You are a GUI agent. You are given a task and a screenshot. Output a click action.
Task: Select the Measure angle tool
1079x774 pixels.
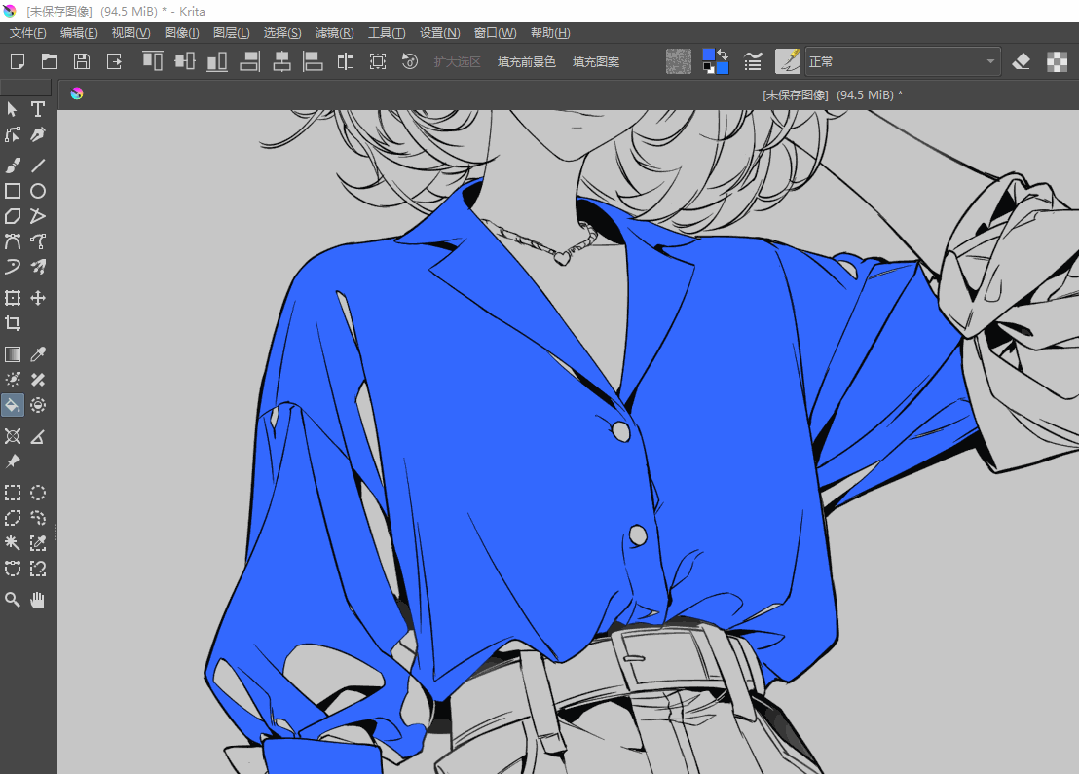click(38, 436)
